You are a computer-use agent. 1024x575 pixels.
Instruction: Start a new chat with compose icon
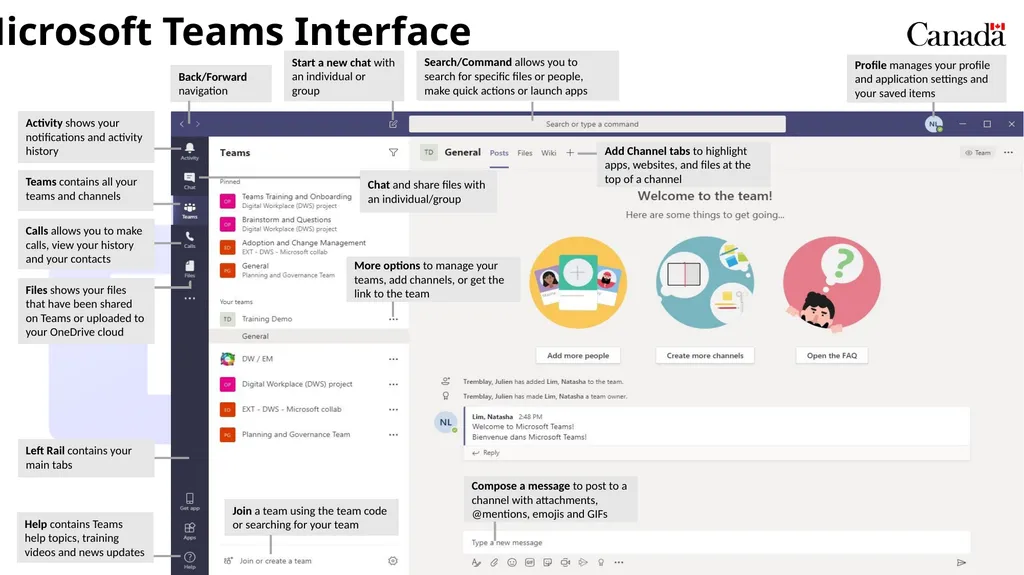(x=393, y=123)
